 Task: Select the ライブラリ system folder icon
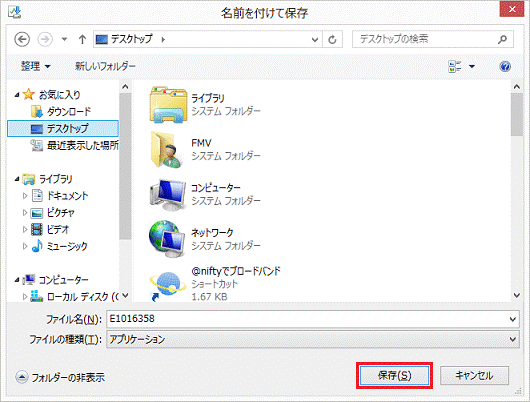(x=168, y=104)
